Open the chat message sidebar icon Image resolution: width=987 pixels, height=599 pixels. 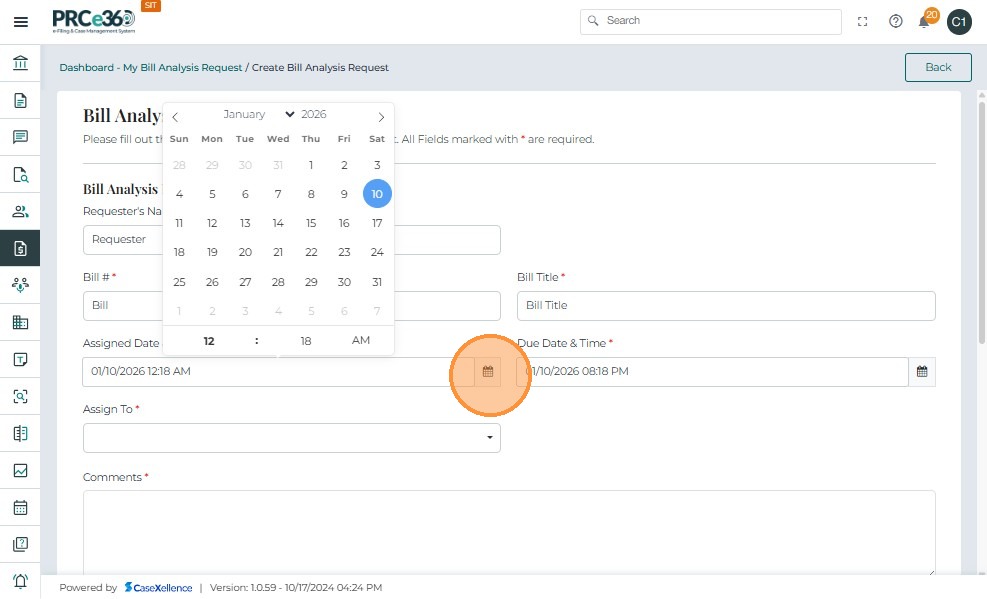coord(20,137)
